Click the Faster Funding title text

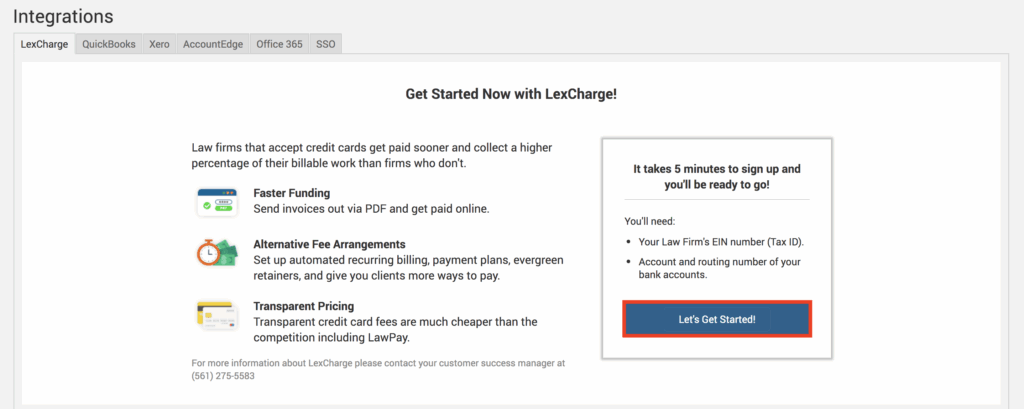click(x=292, y=193)
